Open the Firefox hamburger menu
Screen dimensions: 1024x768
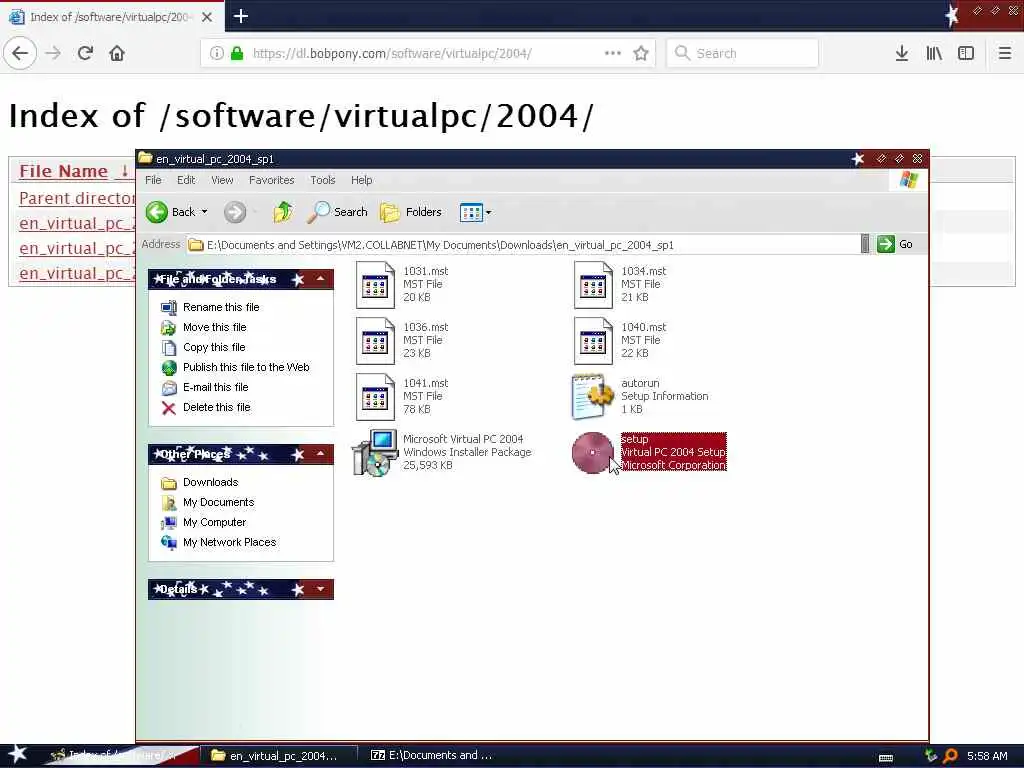click(1005, 53)
